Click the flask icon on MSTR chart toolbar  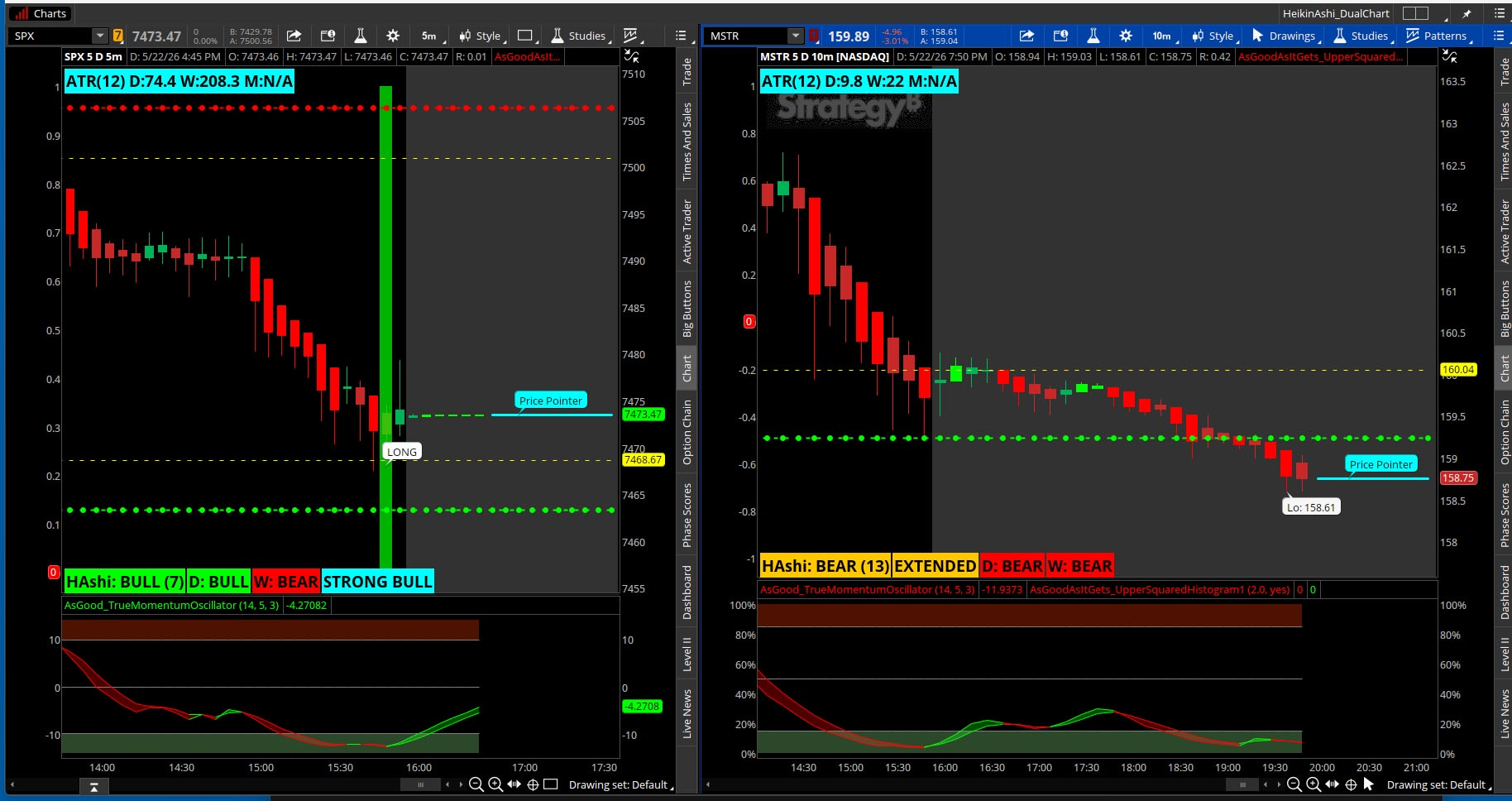coord(1093,36)
